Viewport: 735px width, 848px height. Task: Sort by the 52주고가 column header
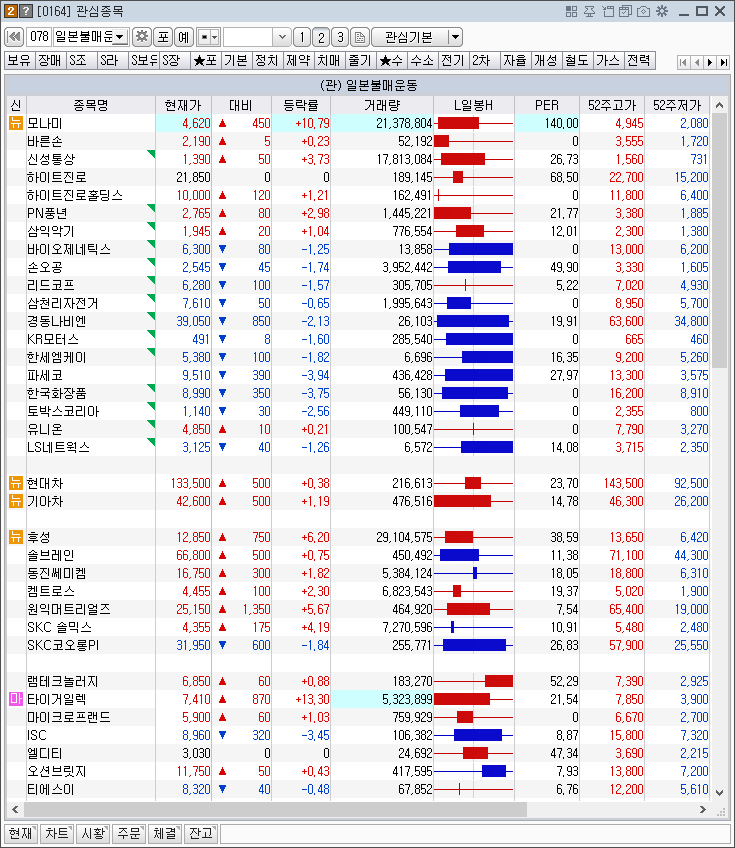tap(612, 105)
